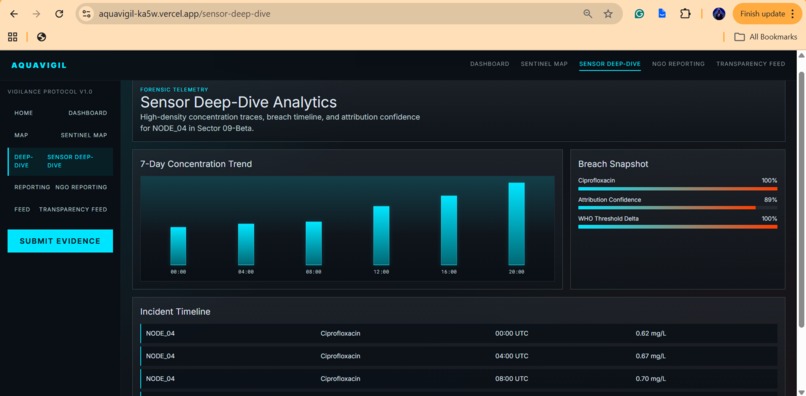Open Sentinel Map in top navigation

544,64
